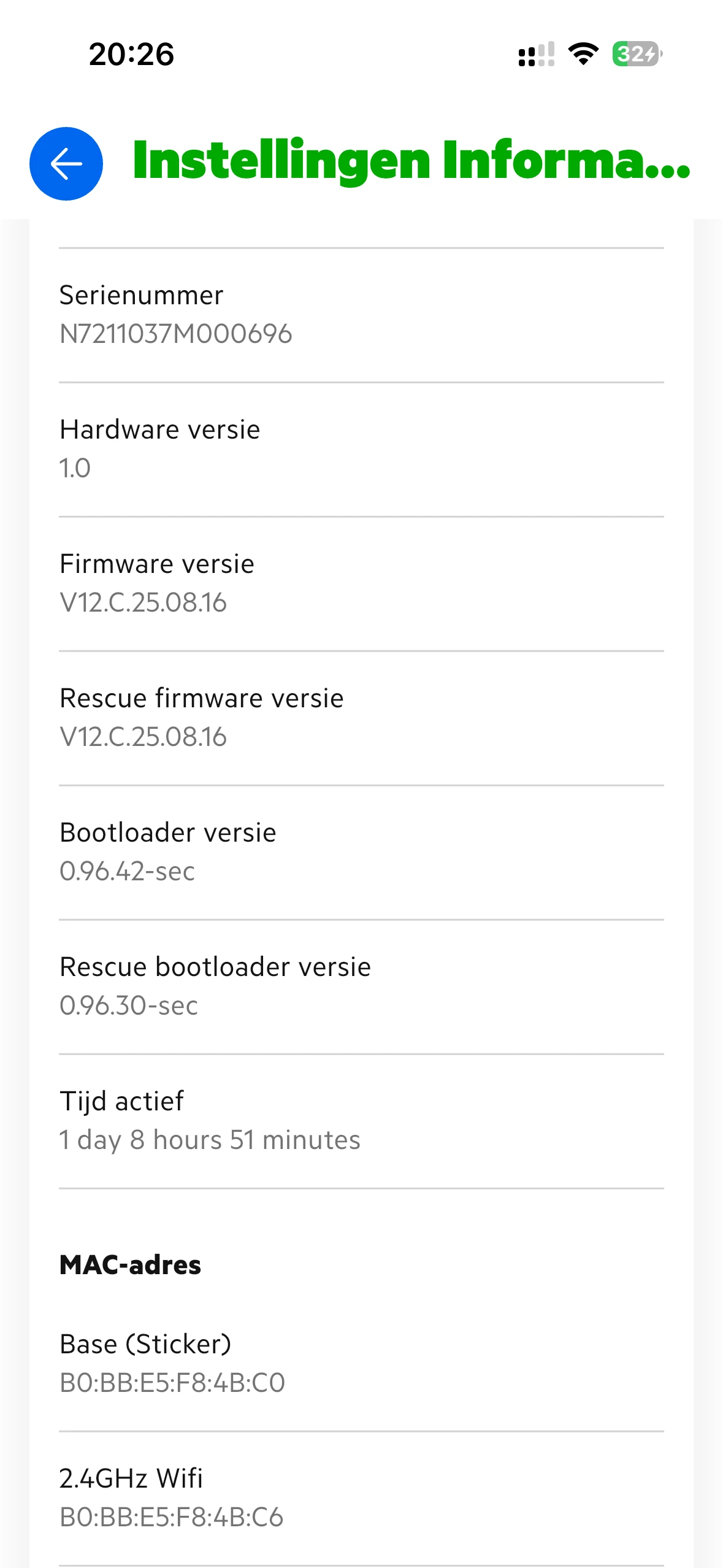Viewport: 723px width, 1568px height.
Task: Tap 2.4GHz Wifi MAC address value
Action: [172, 1517]
